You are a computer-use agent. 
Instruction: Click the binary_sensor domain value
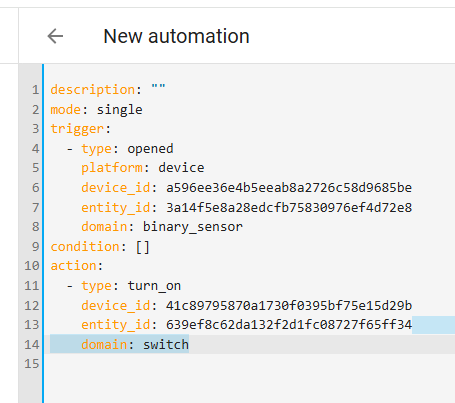pyautogui.click(x=193, y=227)
